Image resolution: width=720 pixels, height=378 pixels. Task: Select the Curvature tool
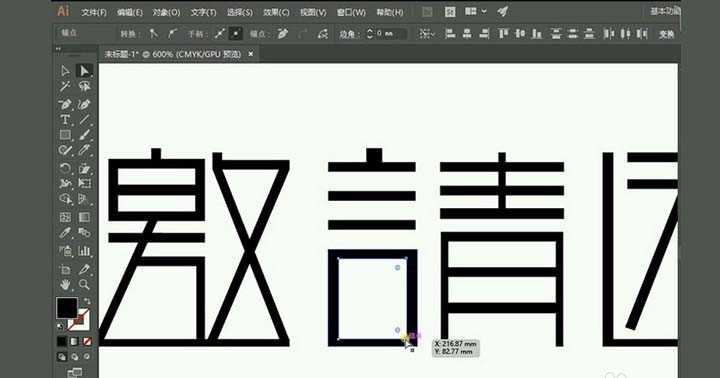pos(84,104)
